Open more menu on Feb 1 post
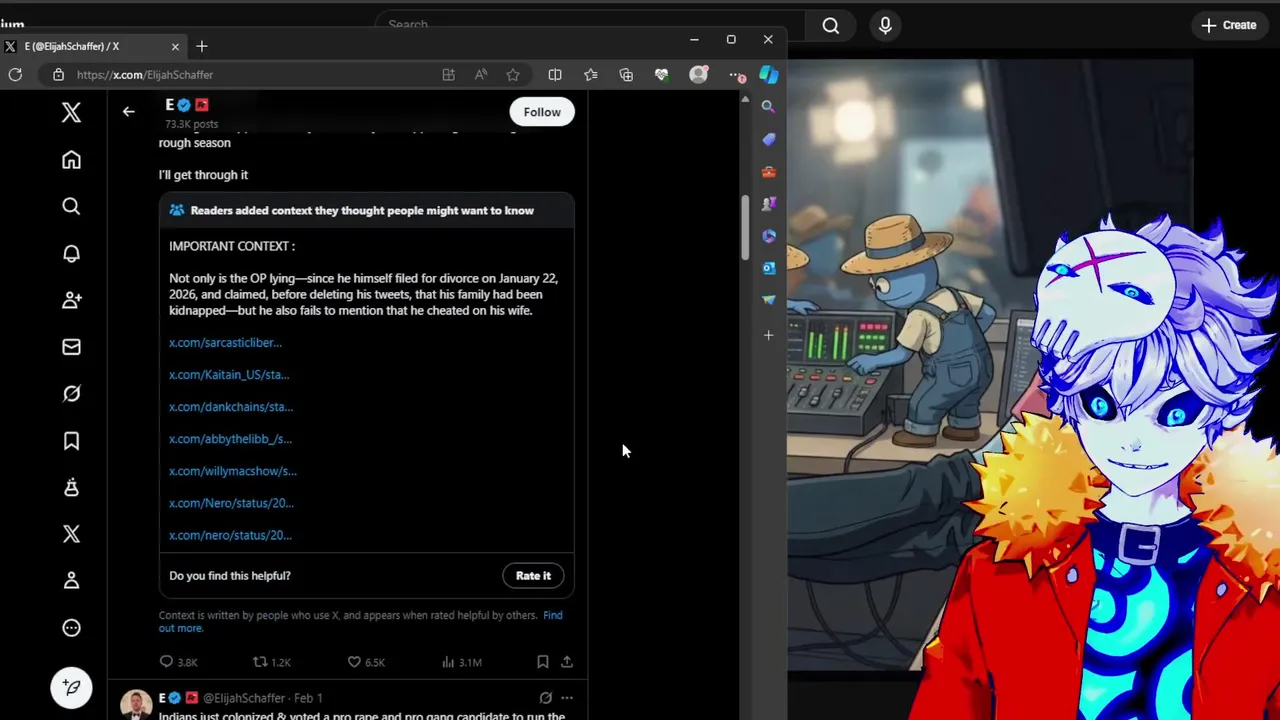Screen dimensions: 1280x720 click(x=566, y=698)
